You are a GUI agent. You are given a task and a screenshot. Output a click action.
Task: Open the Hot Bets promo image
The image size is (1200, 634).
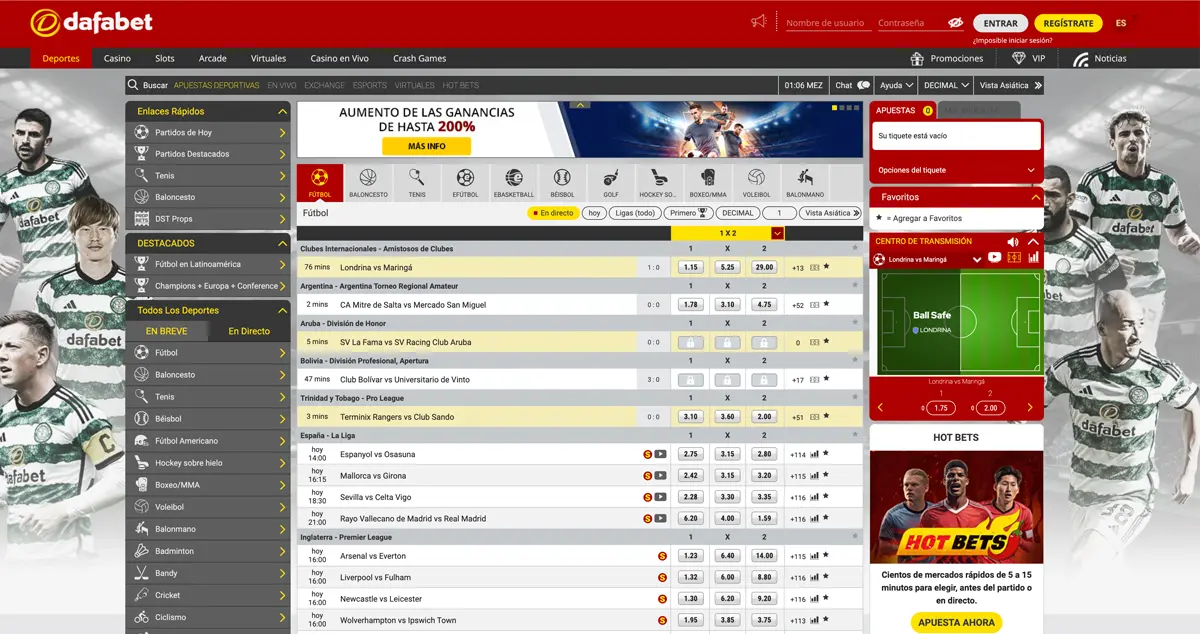tap(956, 508)
